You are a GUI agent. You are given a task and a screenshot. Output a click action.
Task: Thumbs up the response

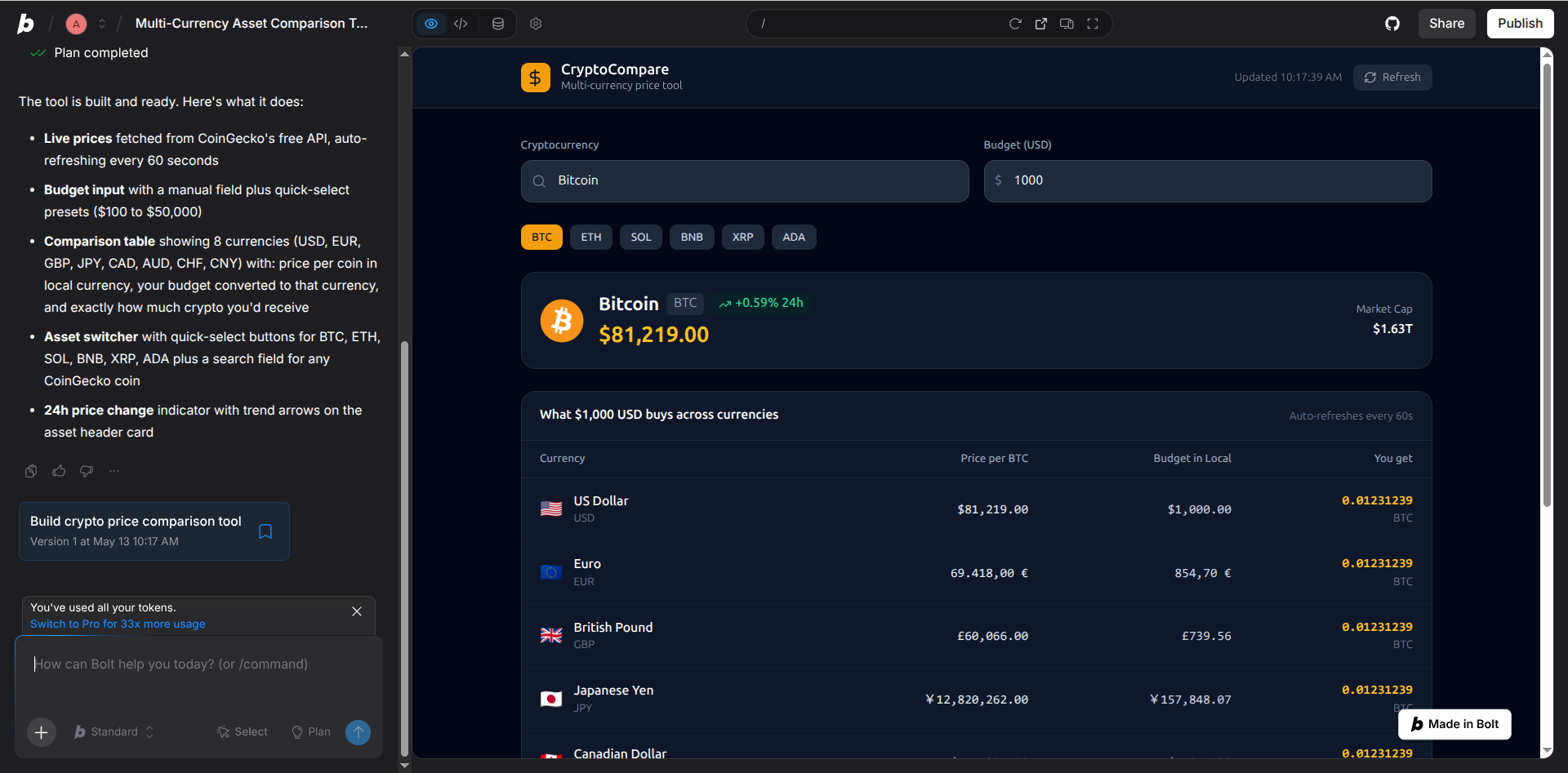point(59,471)
